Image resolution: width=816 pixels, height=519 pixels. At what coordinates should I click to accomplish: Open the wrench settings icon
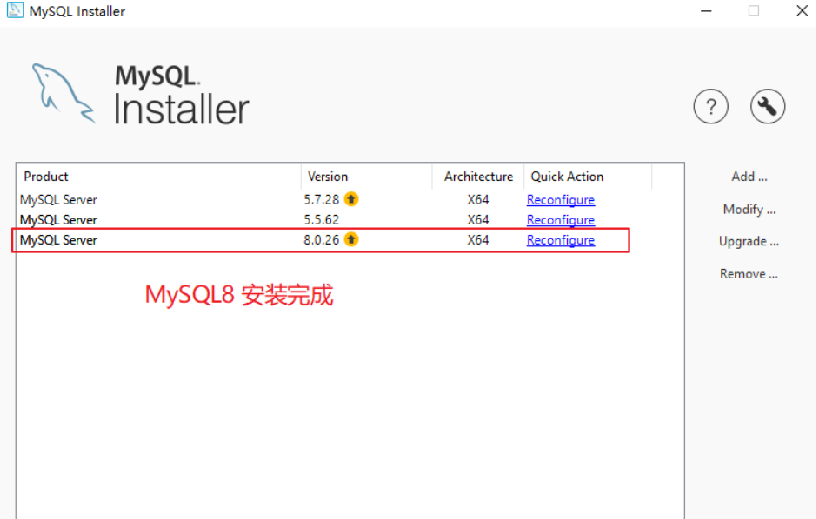pos(768,106)
